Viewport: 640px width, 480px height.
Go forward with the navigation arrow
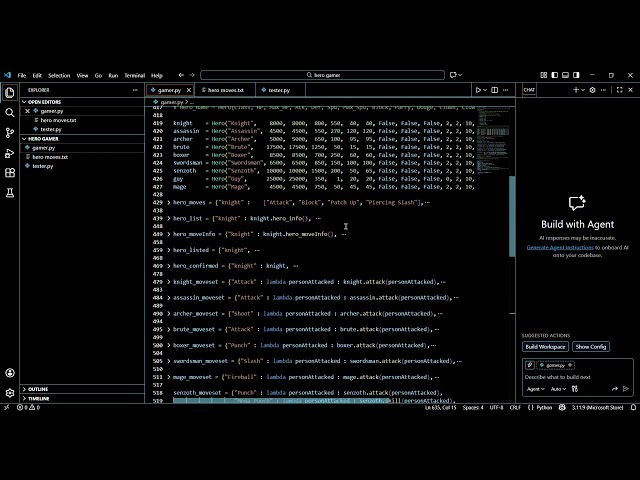coord(192,75)
